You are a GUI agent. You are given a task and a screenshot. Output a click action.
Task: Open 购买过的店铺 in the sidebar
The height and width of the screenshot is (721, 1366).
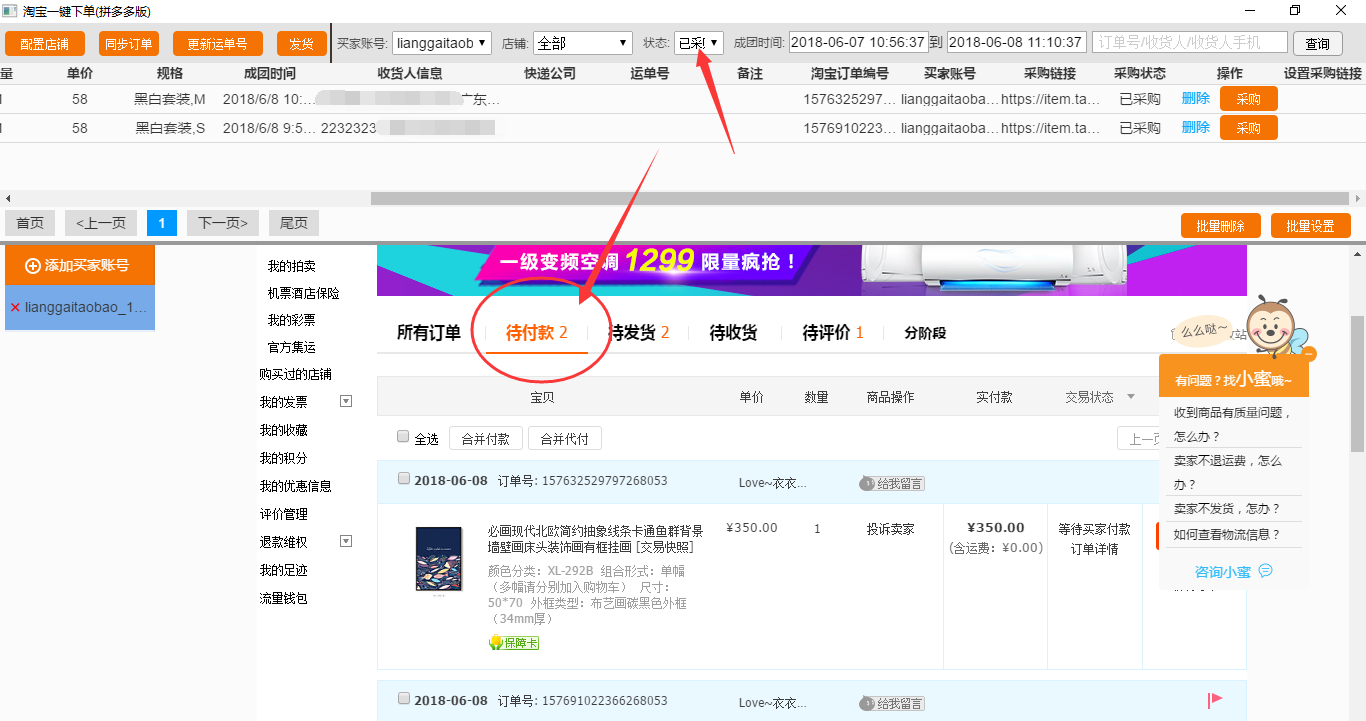click(x=295, y=374)
